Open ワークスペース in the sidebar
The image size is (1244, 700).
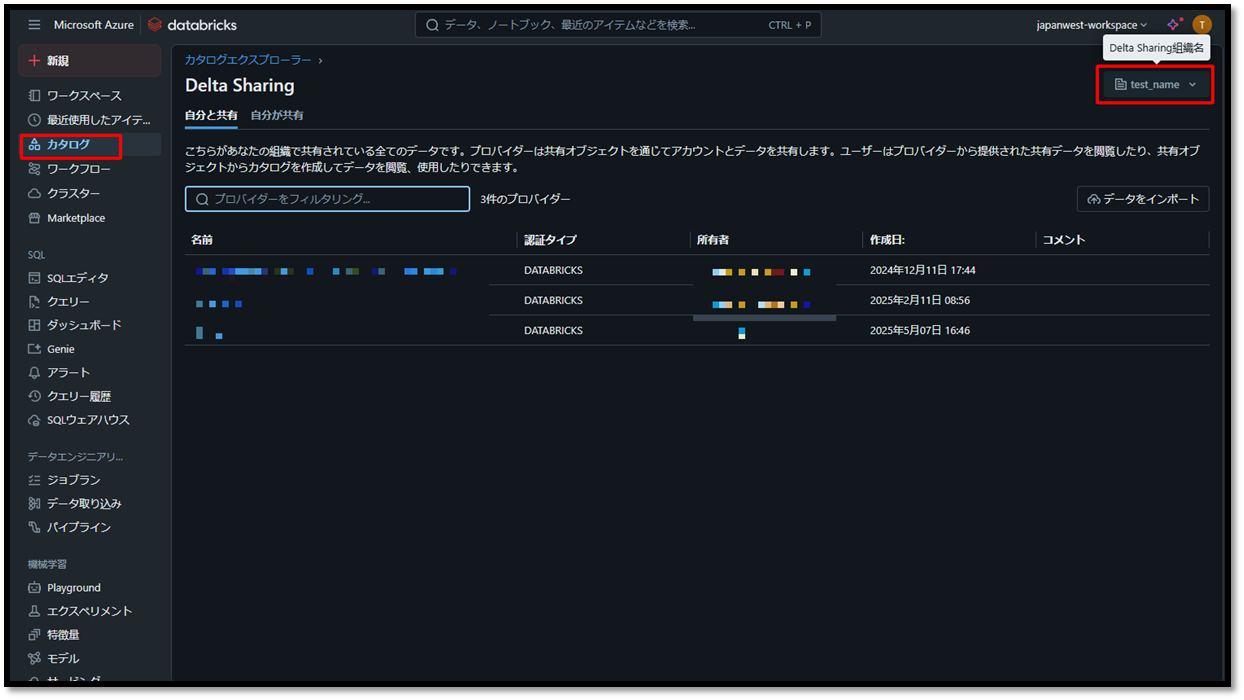[84, 96]
